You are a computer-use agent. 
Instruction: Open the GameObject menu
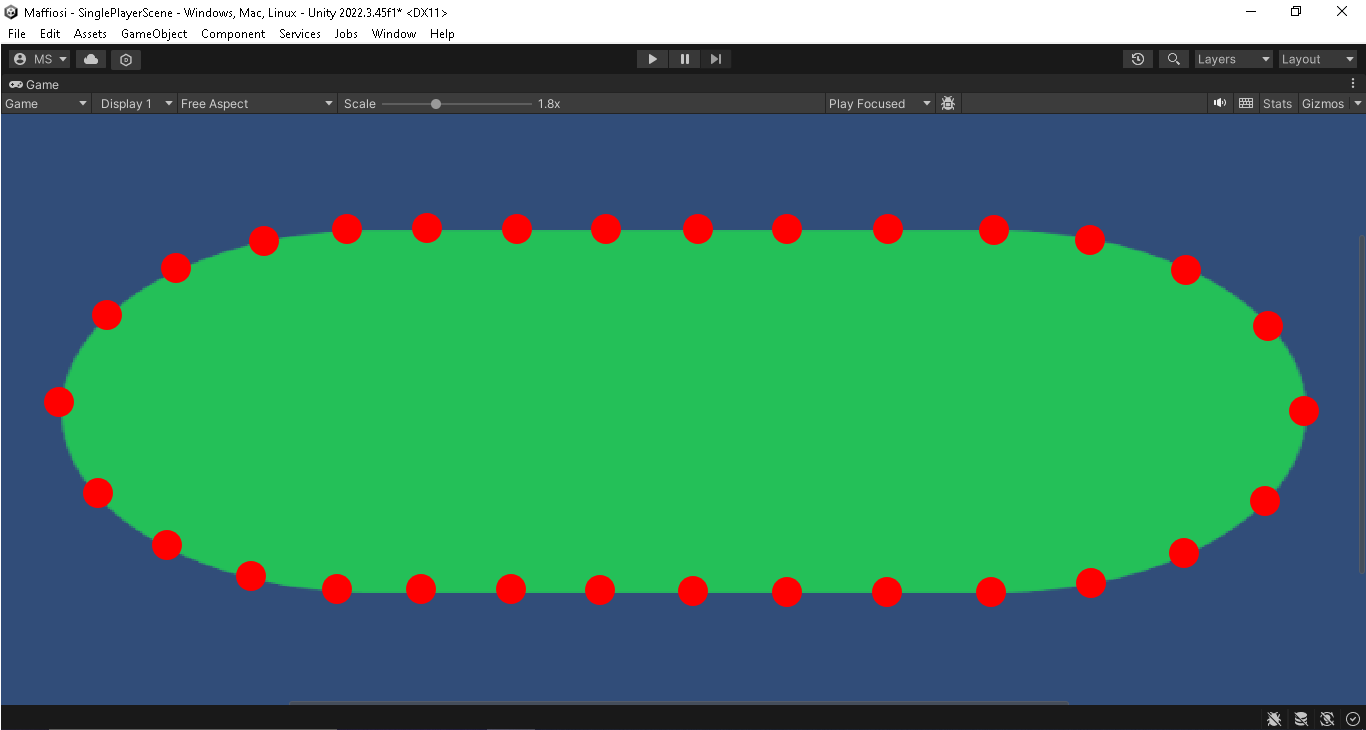153,33
